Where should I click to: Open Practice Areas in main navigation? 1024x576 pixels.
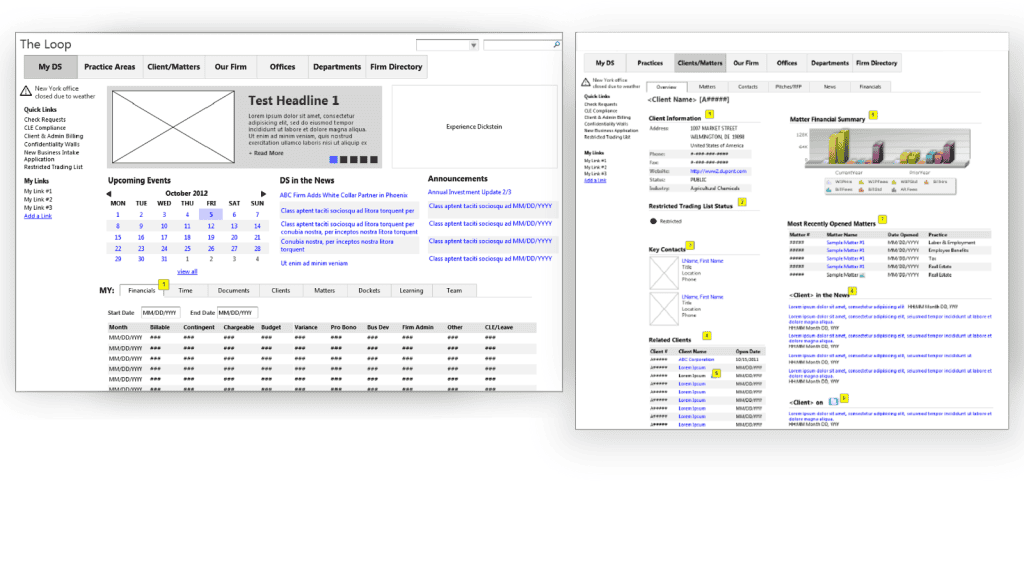point(110,67)
